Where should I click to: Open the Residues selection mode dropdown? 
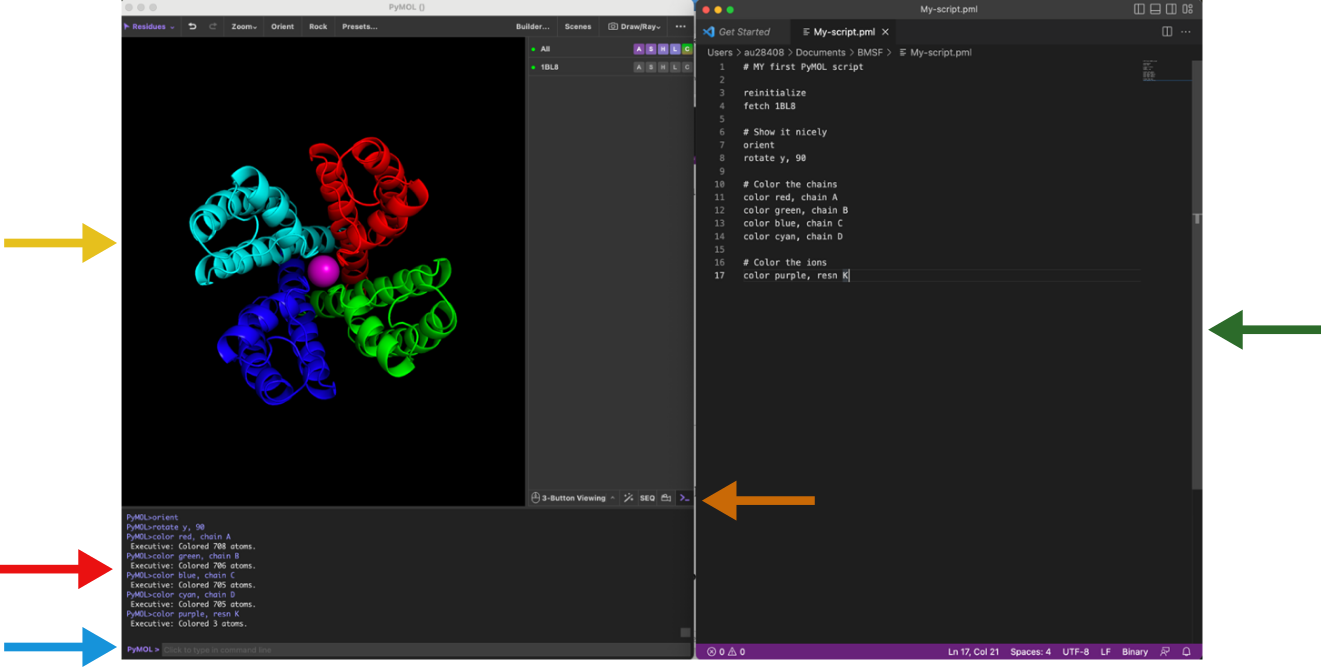(148, 26)
